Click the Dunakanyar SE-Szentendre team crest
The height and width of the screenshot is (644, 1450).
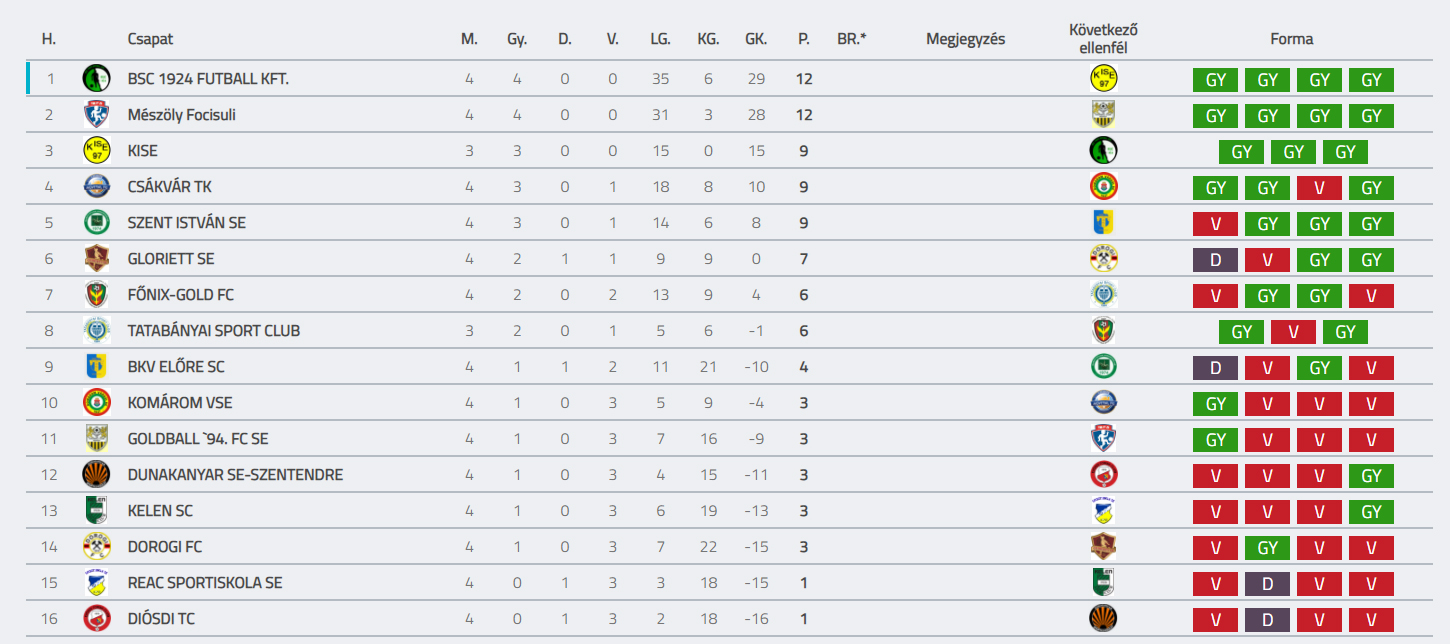pyautogui.click(x=97, y=474)
